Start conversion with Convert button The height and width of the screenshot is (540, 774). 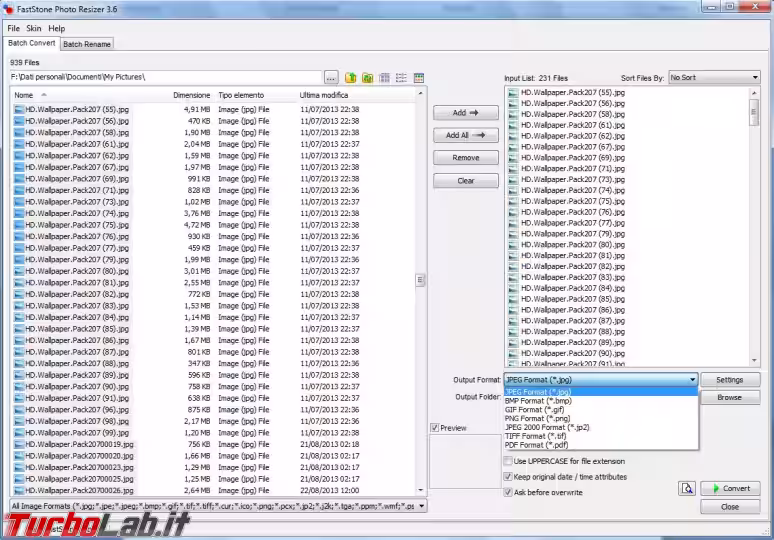(x=730, y=489)
